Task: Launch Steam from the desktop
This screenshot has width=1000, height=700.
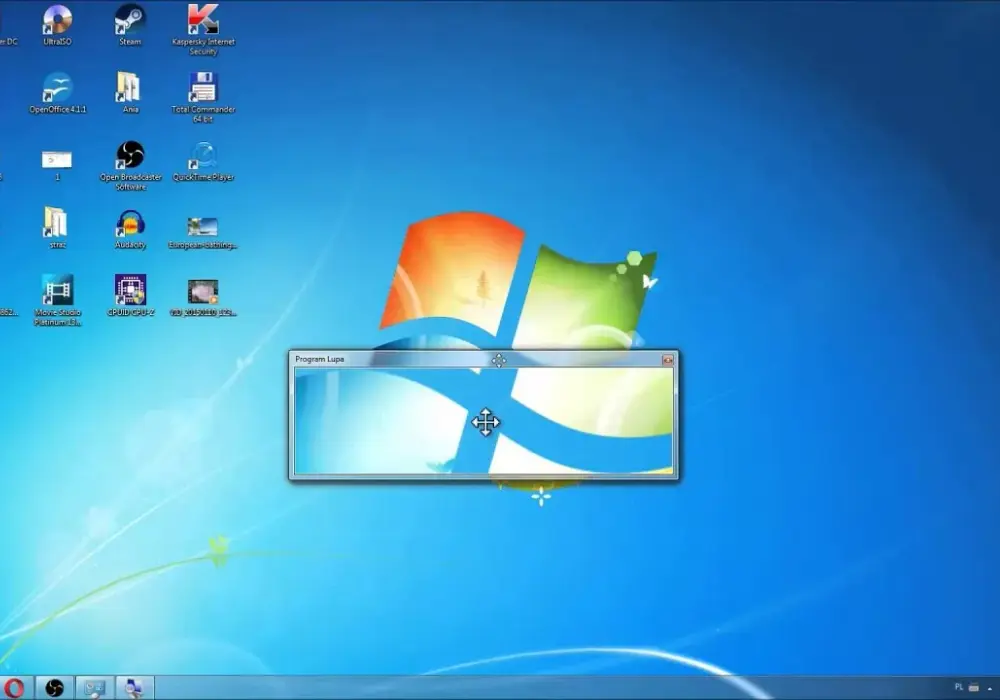Action: (x=130, y=24)
